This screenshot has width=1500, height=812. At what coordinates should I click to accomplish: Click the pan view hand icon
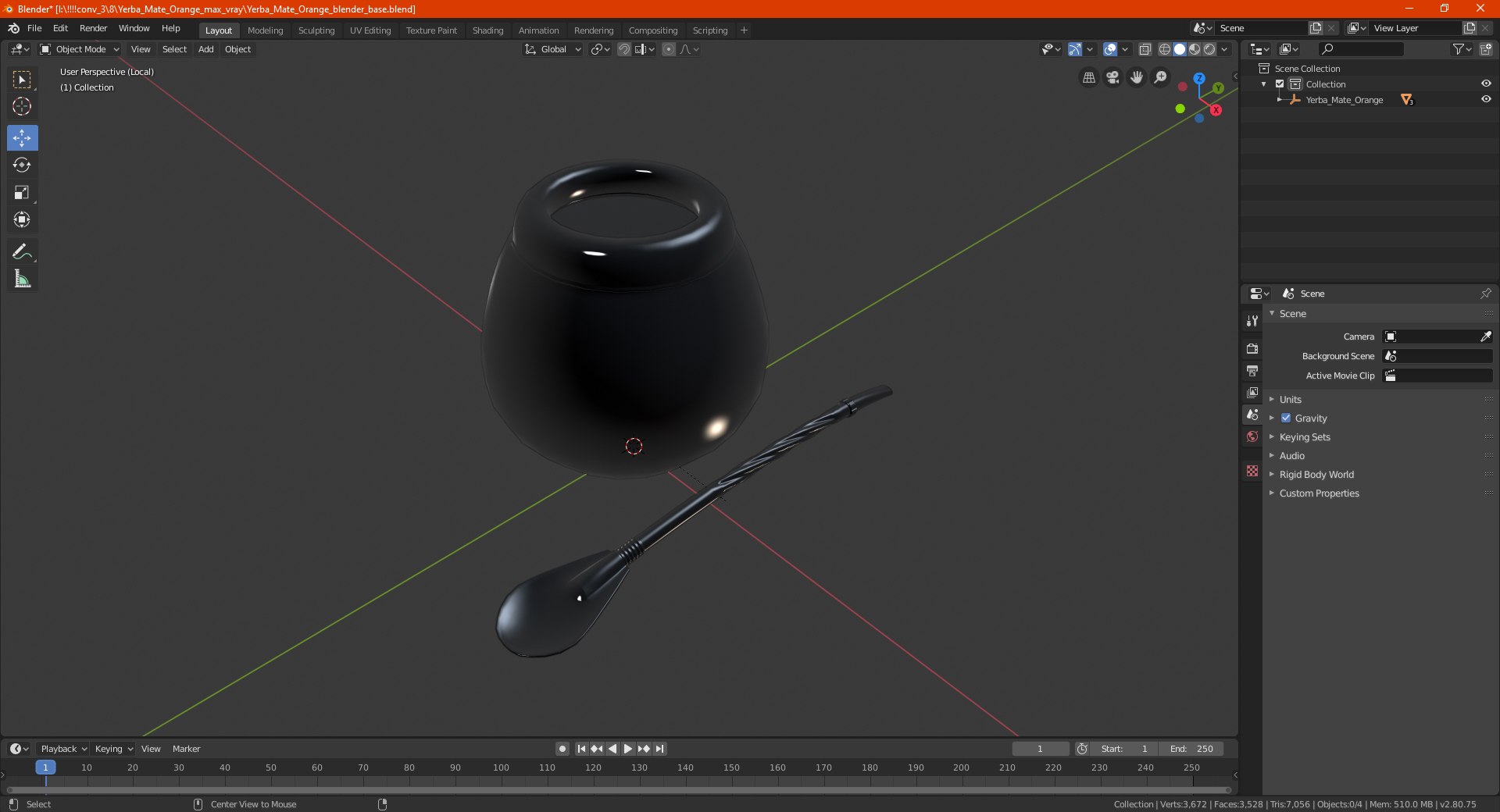[x=1137, y=77]
